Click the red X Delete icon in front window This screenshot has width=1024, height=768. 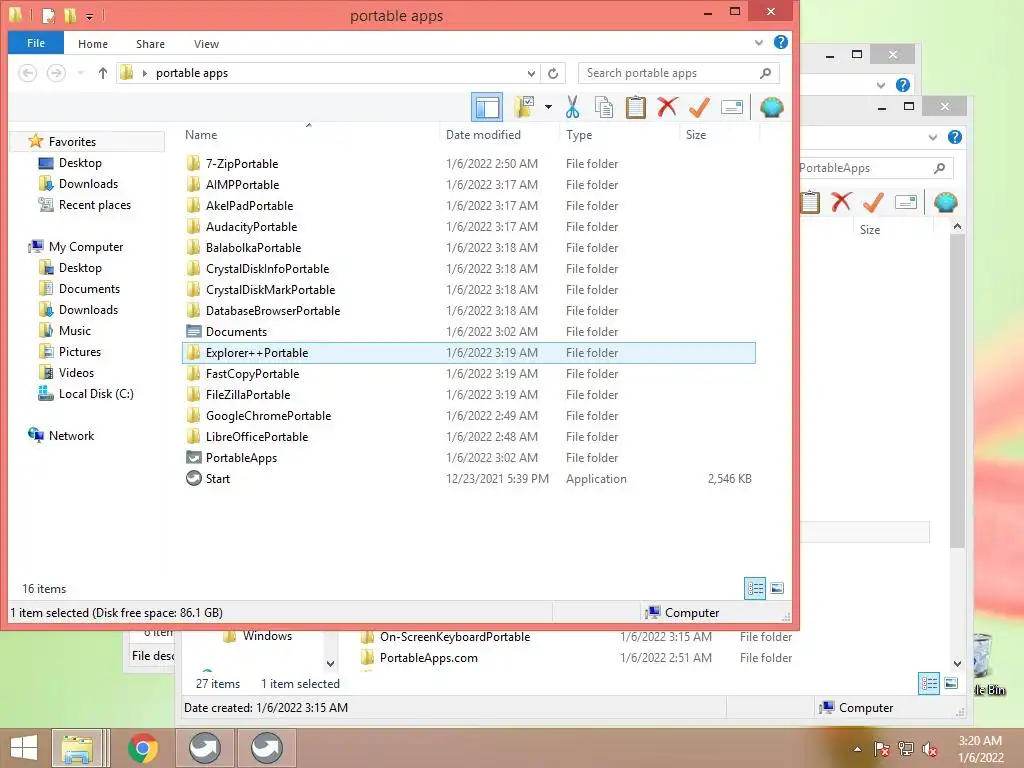click(667, 107)
